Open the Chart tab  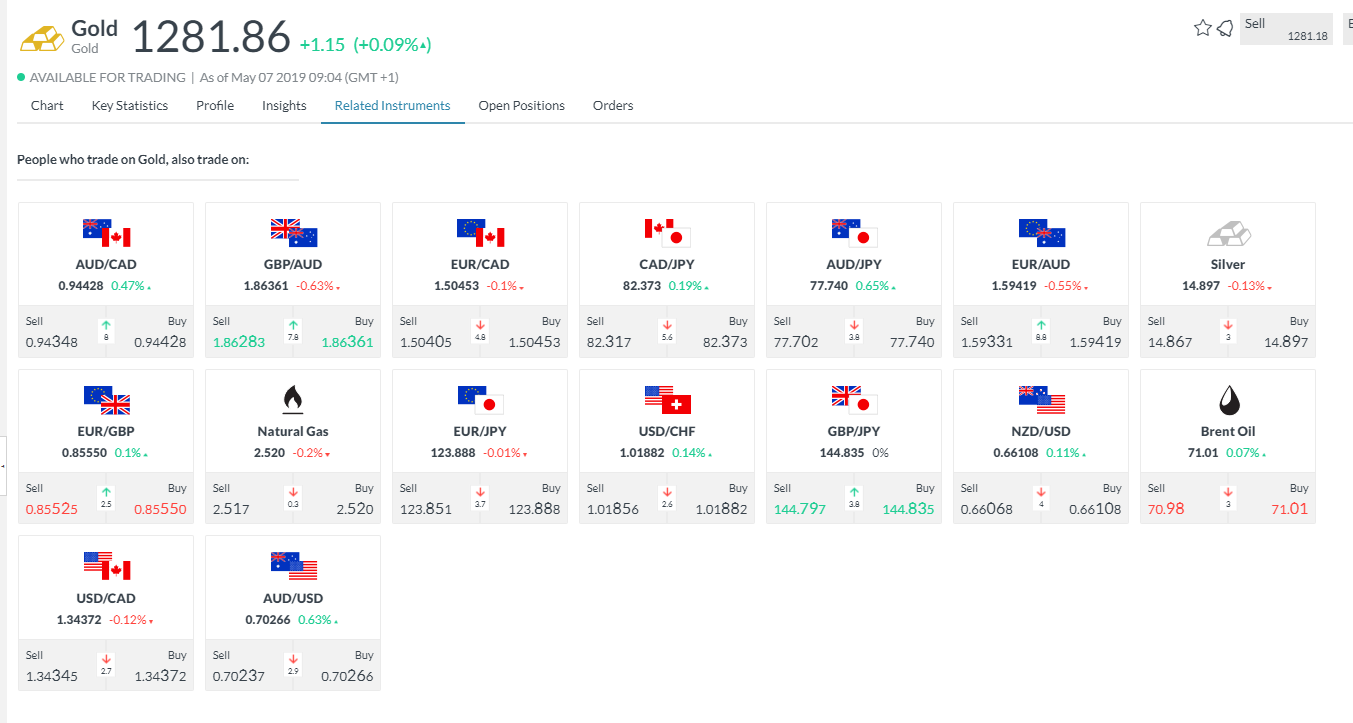pyautogui.click(x=47, y=106)
